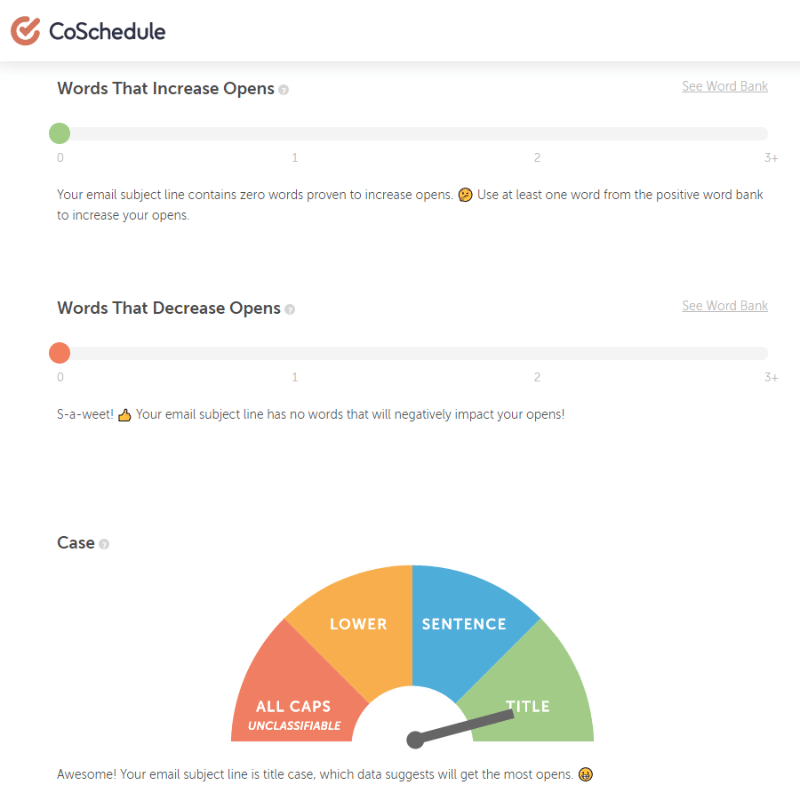Image resolution: width=800 pixels, height=793 pixels.
Task: Open Word Bank link for Decrease Opens
Action: [x=725, y=306]
